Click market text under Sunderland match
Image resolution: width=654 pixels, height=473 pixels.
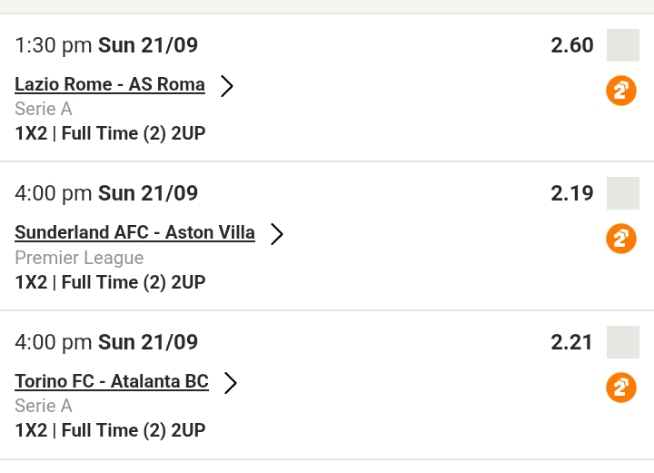[x=110, y=282]
